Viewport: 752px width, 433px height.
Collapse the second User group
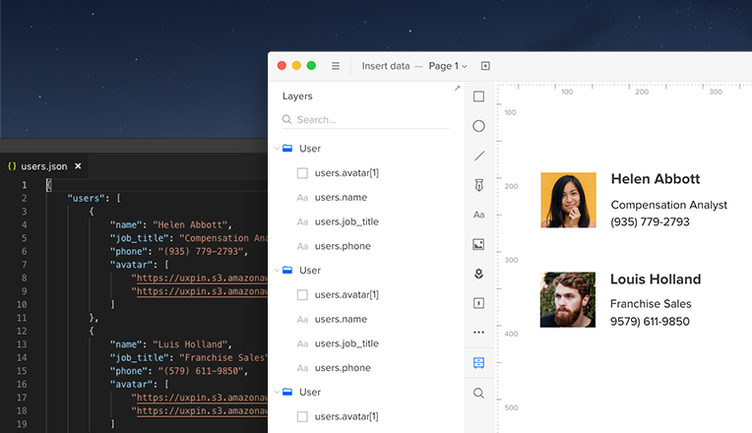coord(277,270)
